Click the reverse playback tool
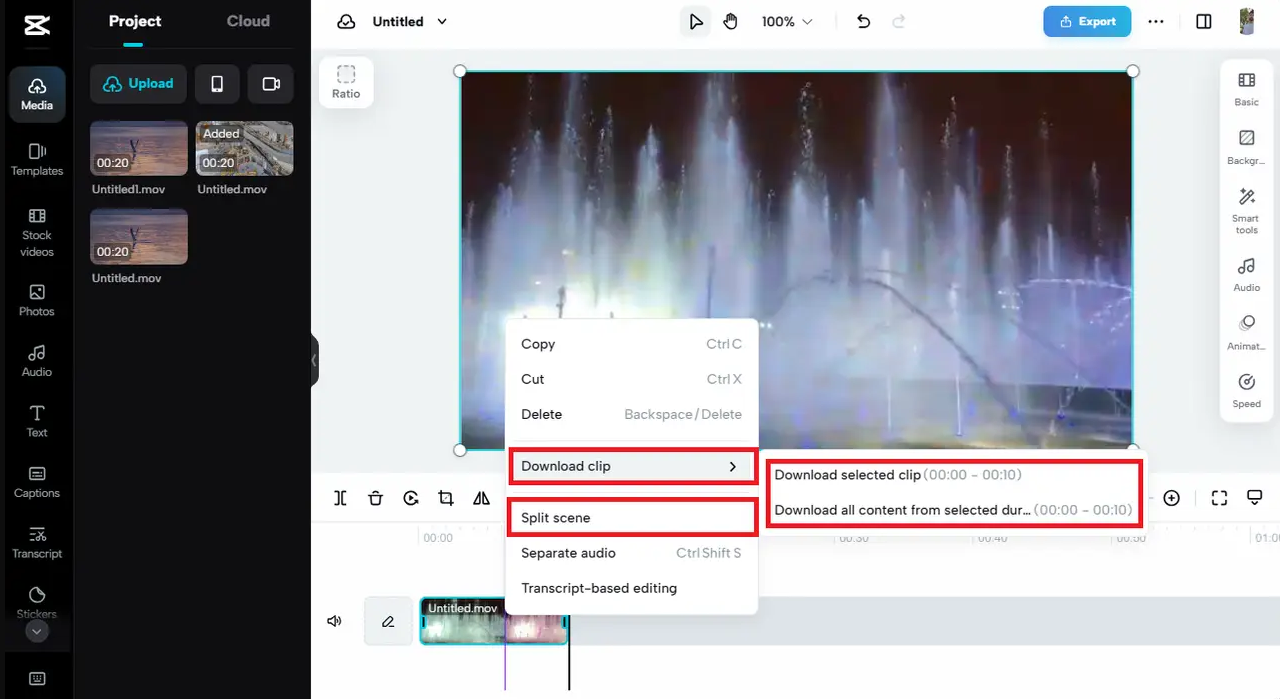Screen dimensions: 1280x699 click(411, 498)
